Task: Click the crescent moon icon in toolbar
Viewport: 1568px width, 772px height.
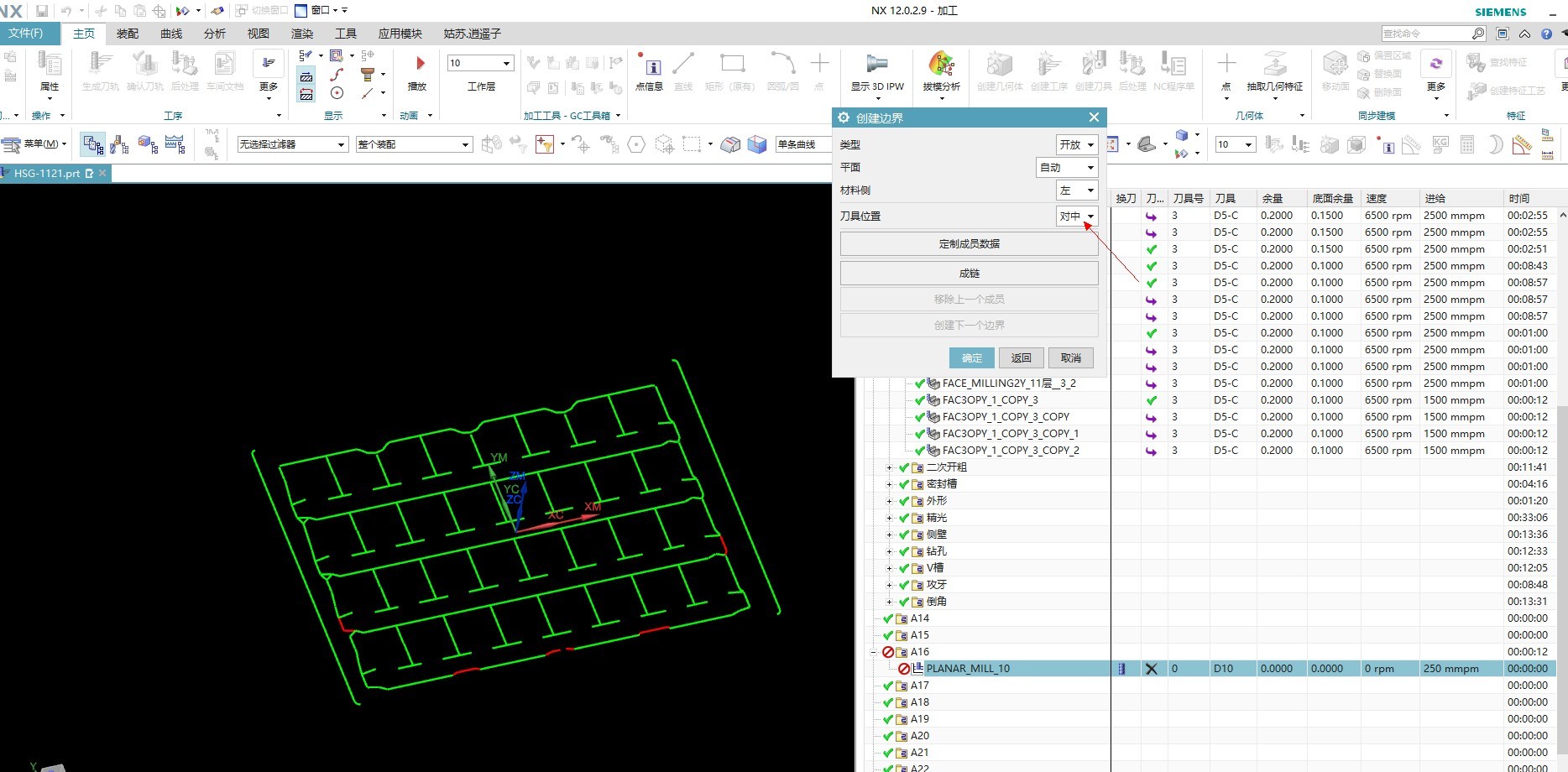Action: pos(1495,144)
